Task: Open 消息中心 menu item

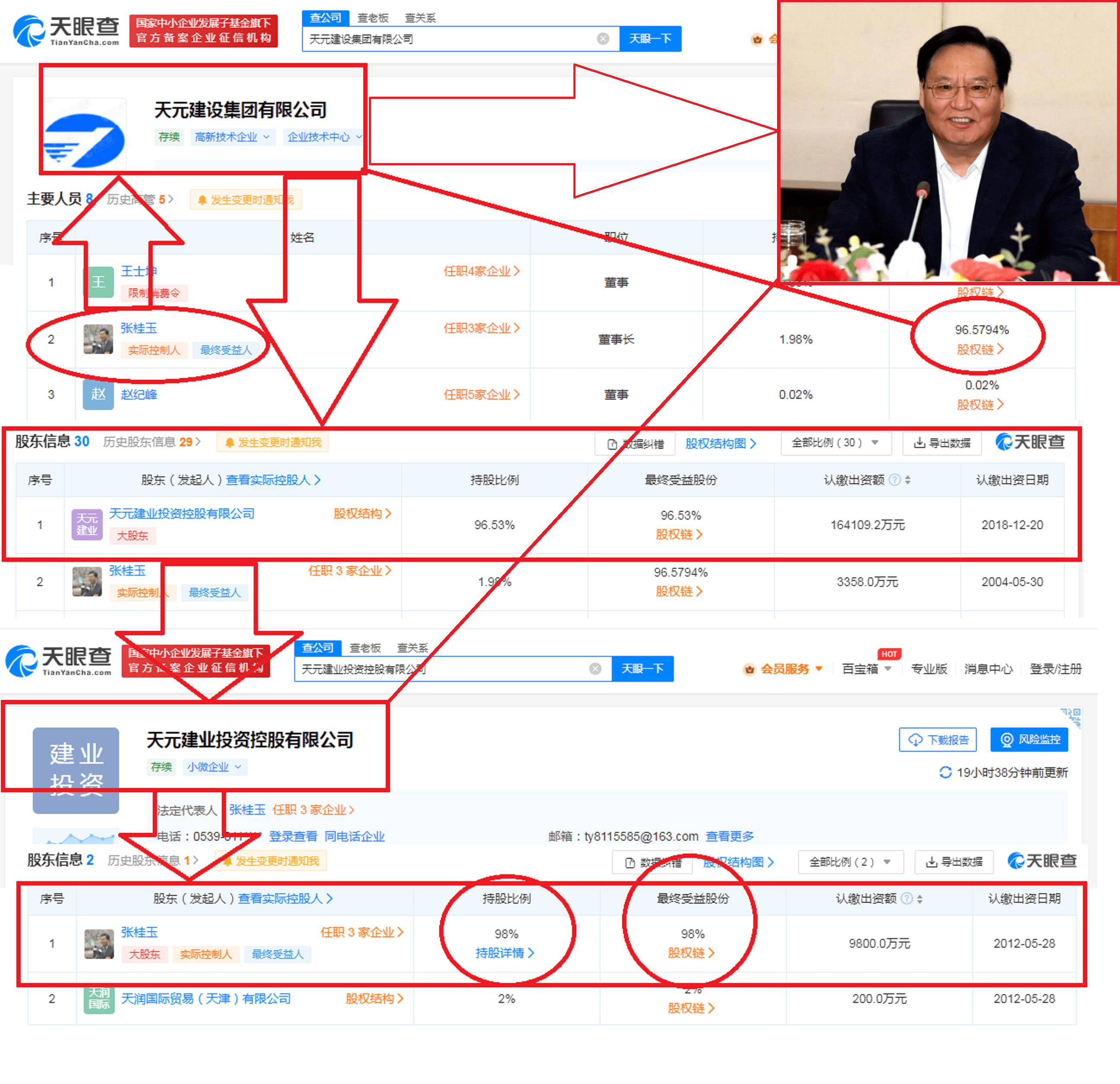Action: click(988, 668)
